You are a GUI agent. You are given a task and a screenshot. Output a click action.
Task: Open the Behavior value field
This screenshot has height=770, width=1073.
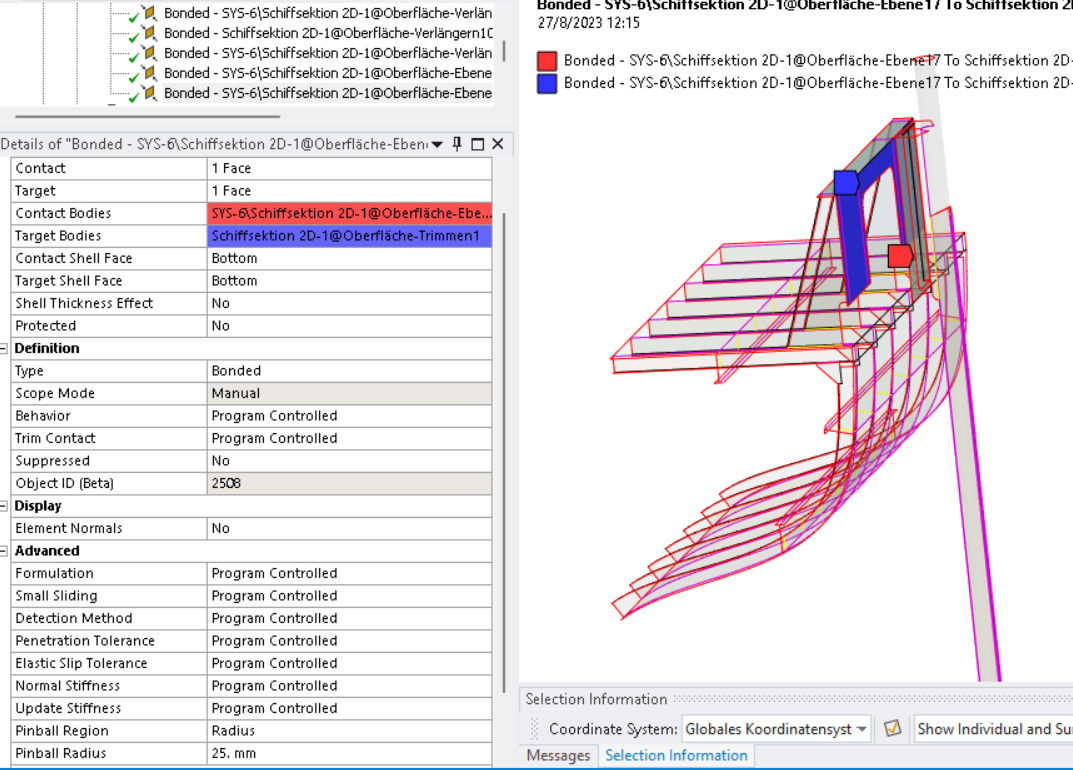[x=350, y=416]
